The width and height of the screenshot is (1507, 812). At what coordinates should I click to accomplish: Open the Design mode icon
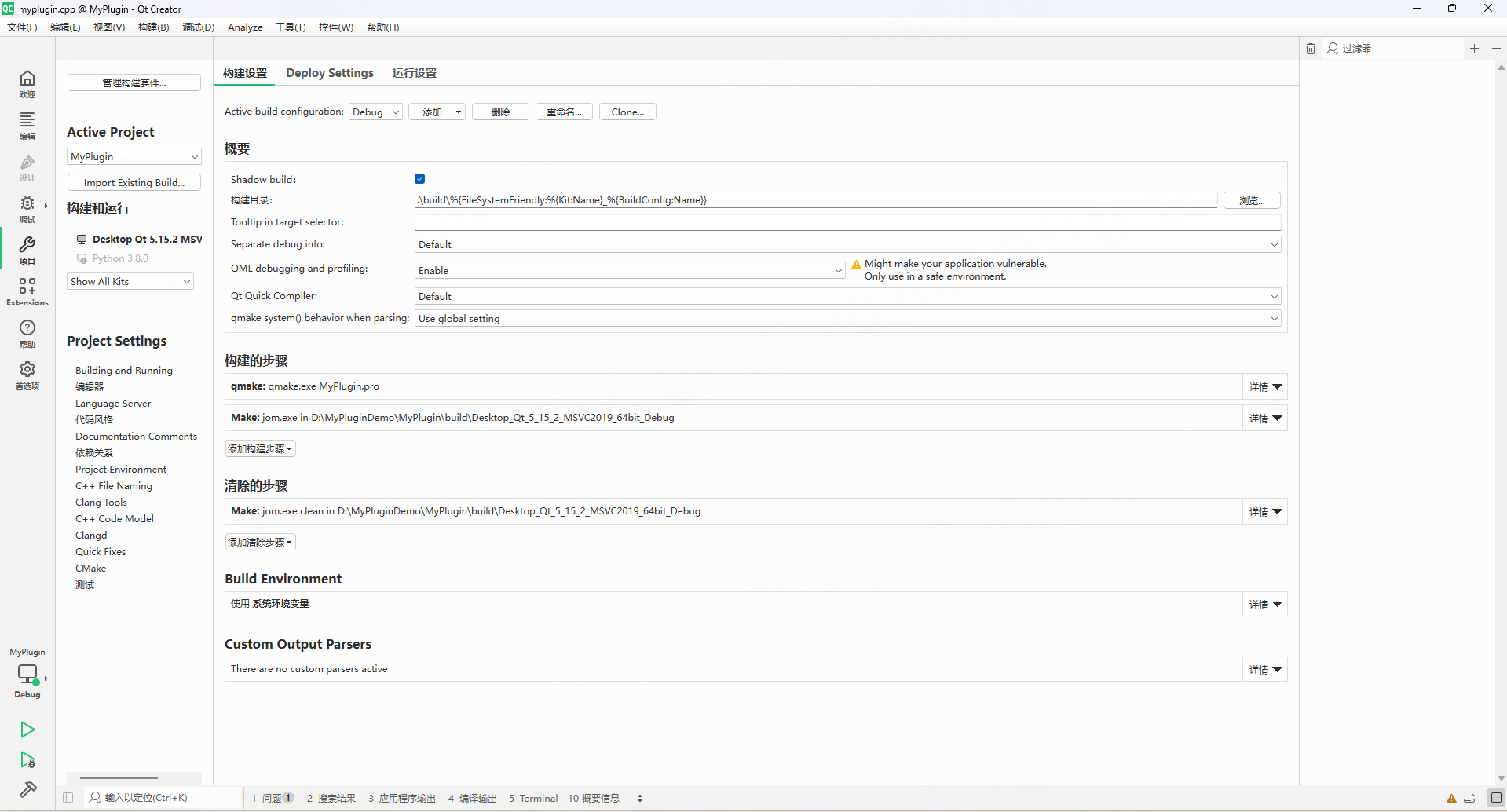click(x=27, y=167)
